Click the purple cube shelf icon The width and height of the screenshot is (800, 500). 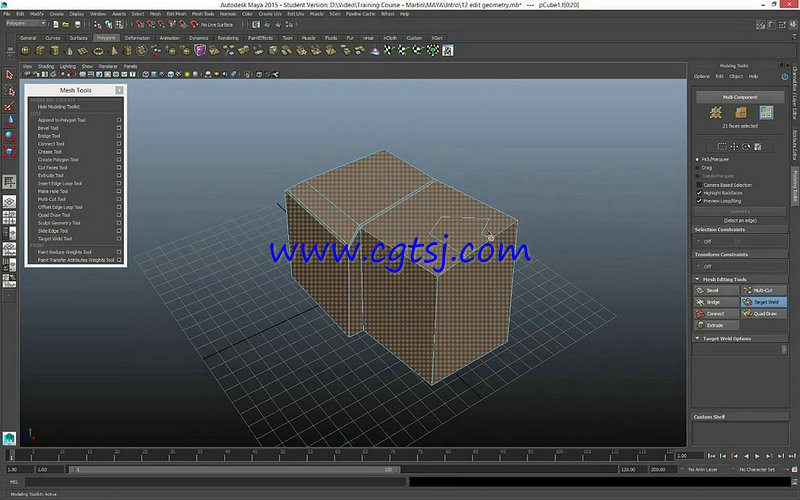tap(199, 50)
